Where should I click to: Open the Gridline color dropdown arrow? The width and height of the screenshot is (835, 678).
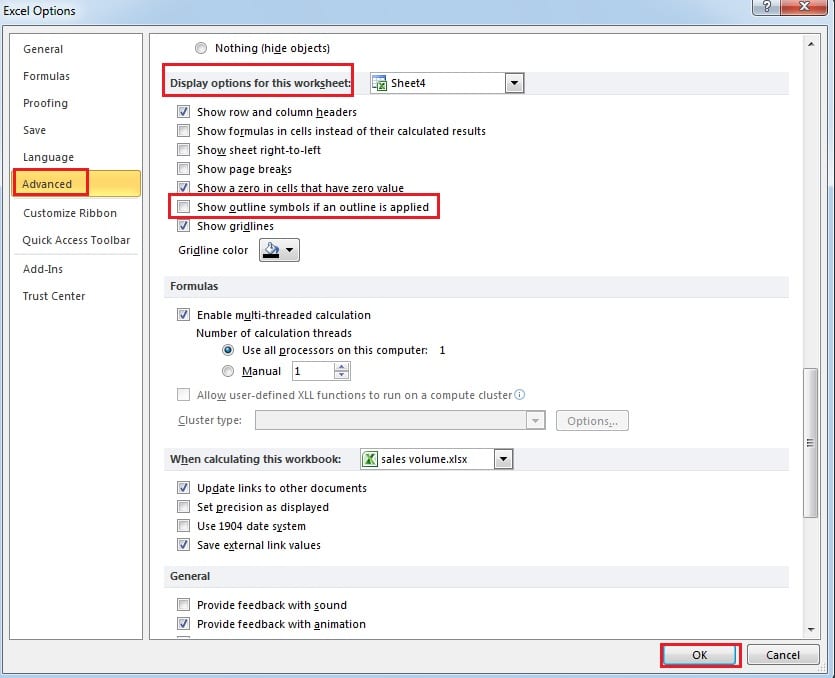(x=290, y=250)
